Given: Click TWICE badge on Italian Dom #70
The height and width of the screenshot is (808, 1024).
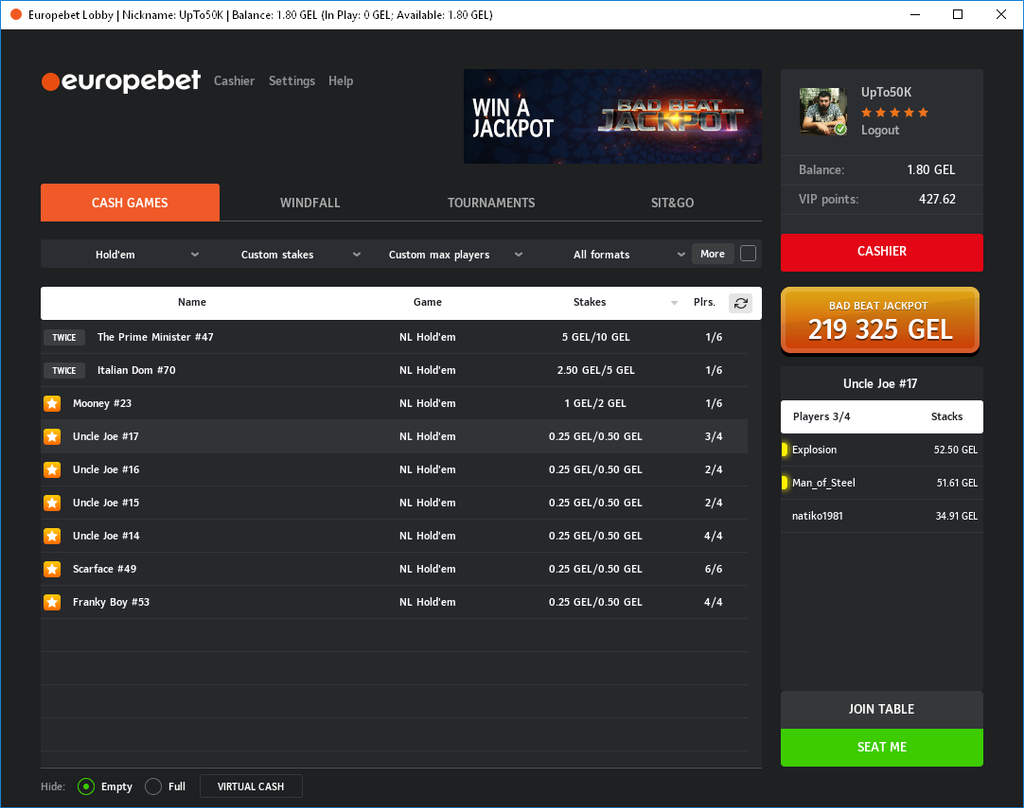Looking at the screenshot, I should pyautogui.click(x=64, y=370).
